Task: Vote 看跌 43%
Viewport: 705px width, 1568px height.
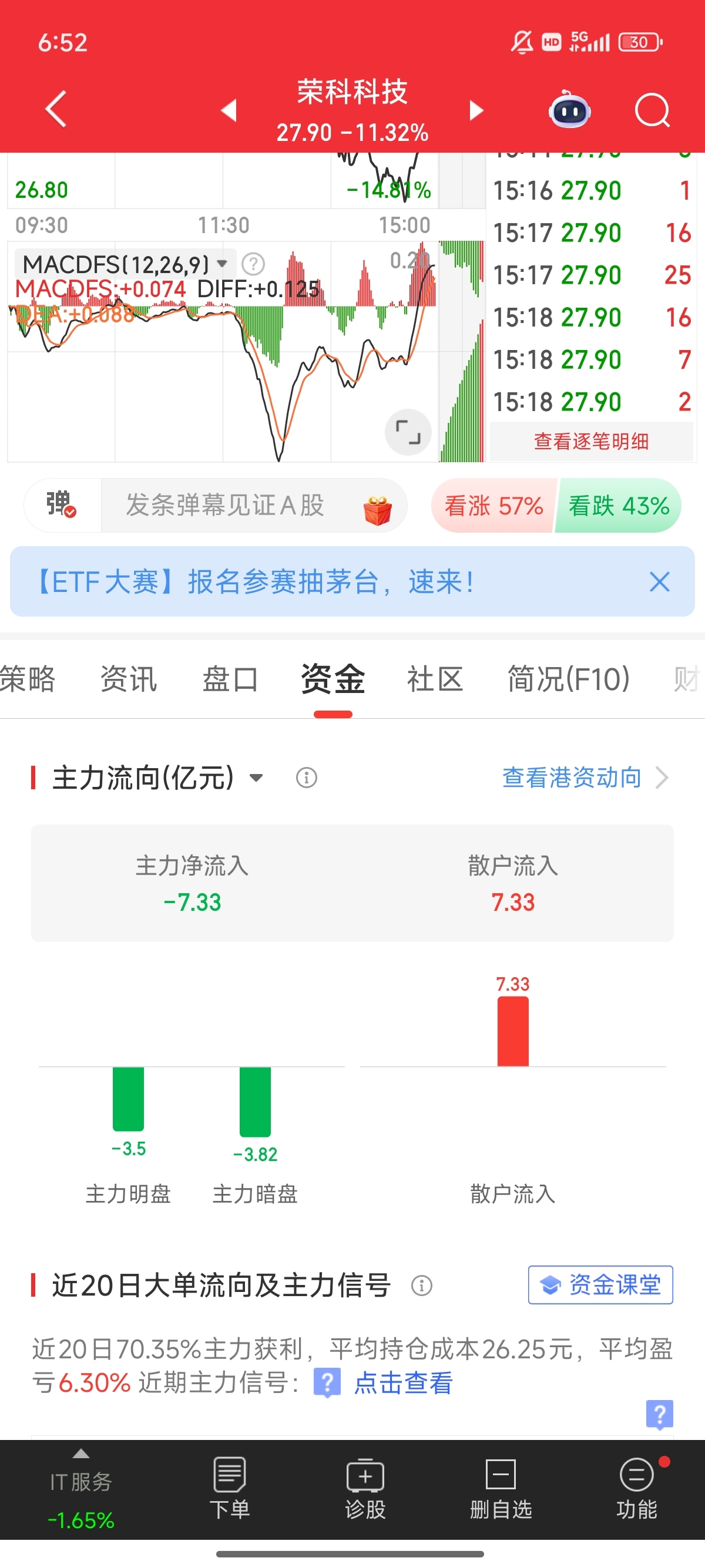Action: (619, 505)
